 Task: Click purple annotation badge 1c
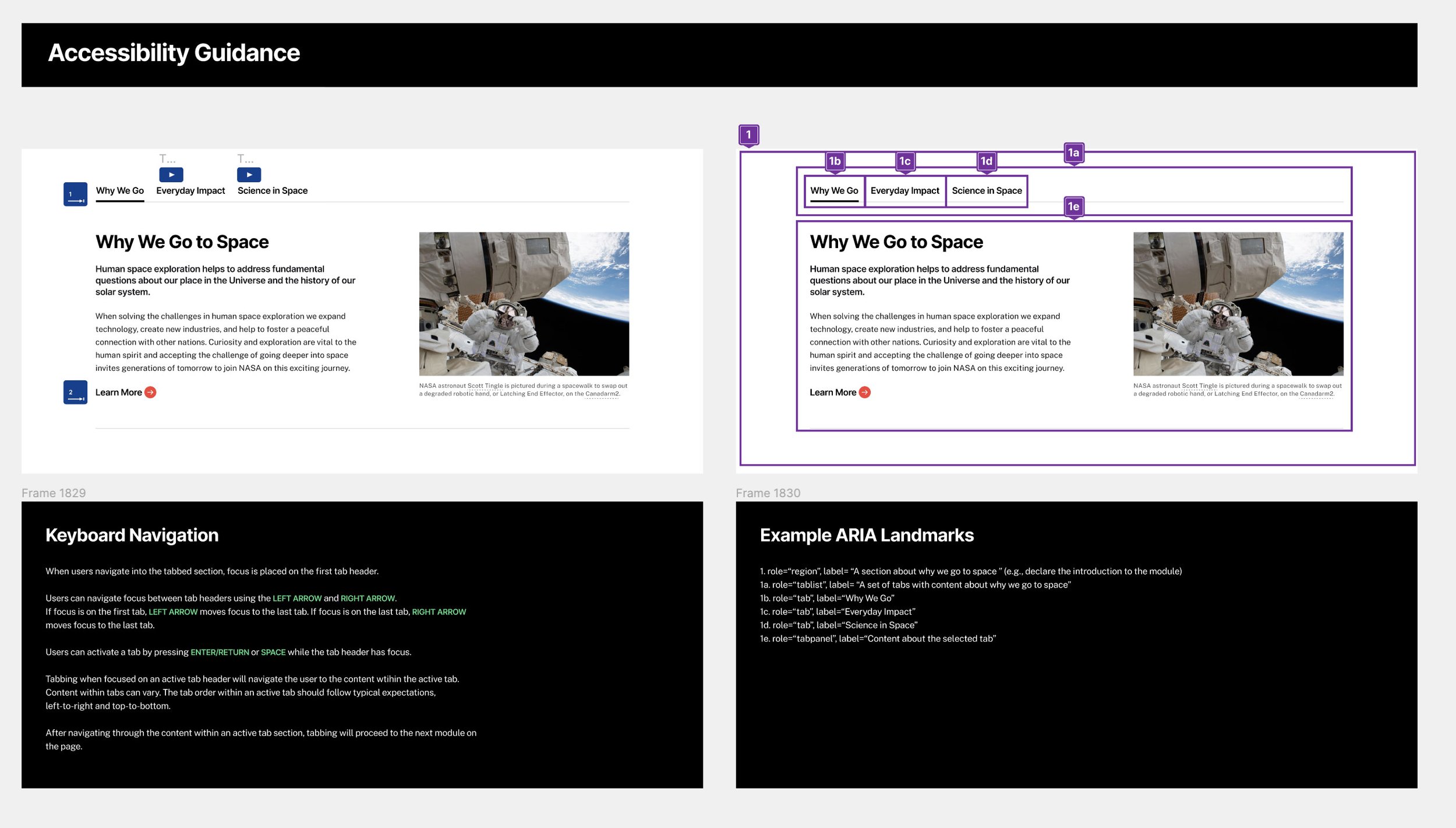(904, 161)
